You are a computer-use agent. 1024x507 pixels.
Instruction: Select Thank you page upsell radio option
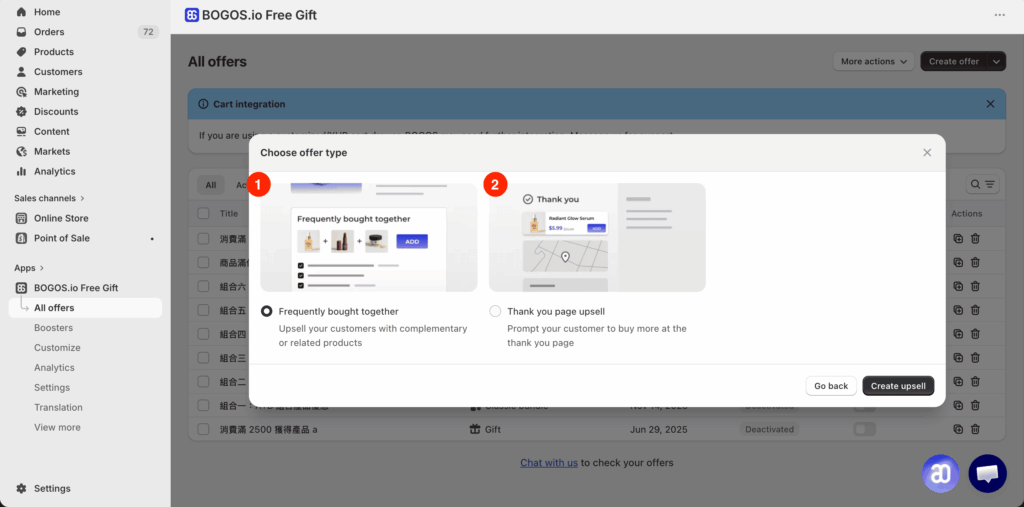(495, 312)
